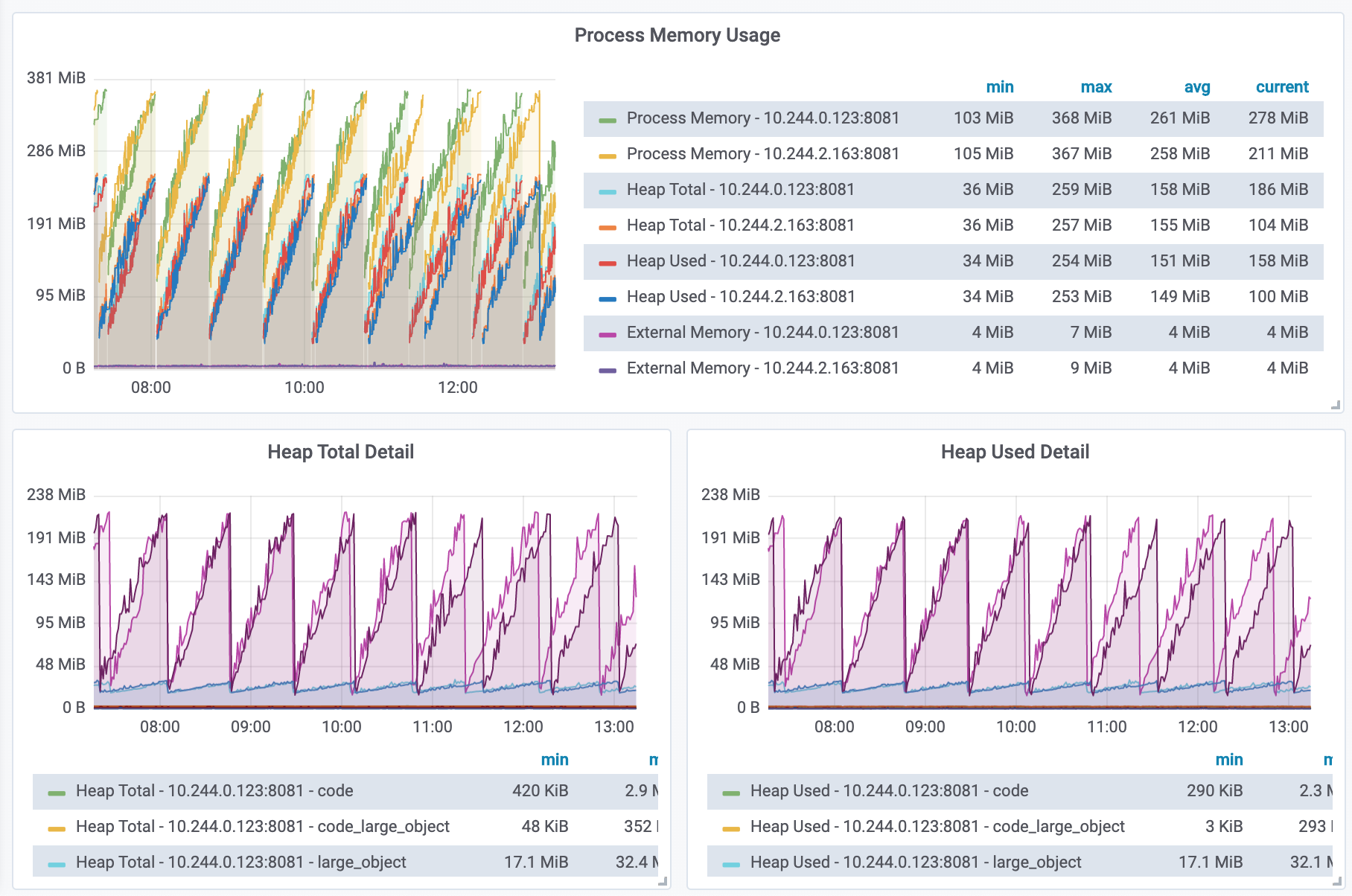Image resolution: width=1352 pixels, height=896 pixels.
Task: Toggle series Heap Used - 10.244.0.123:8081 - code
Action: (890, 791)
